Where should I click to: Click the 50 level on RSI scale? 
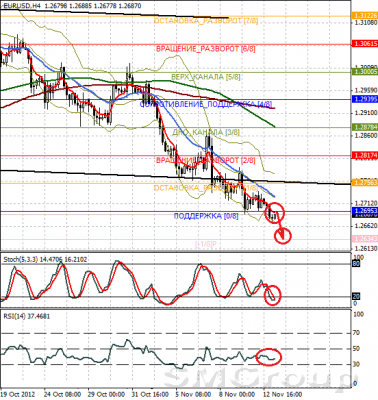(357, 349)
